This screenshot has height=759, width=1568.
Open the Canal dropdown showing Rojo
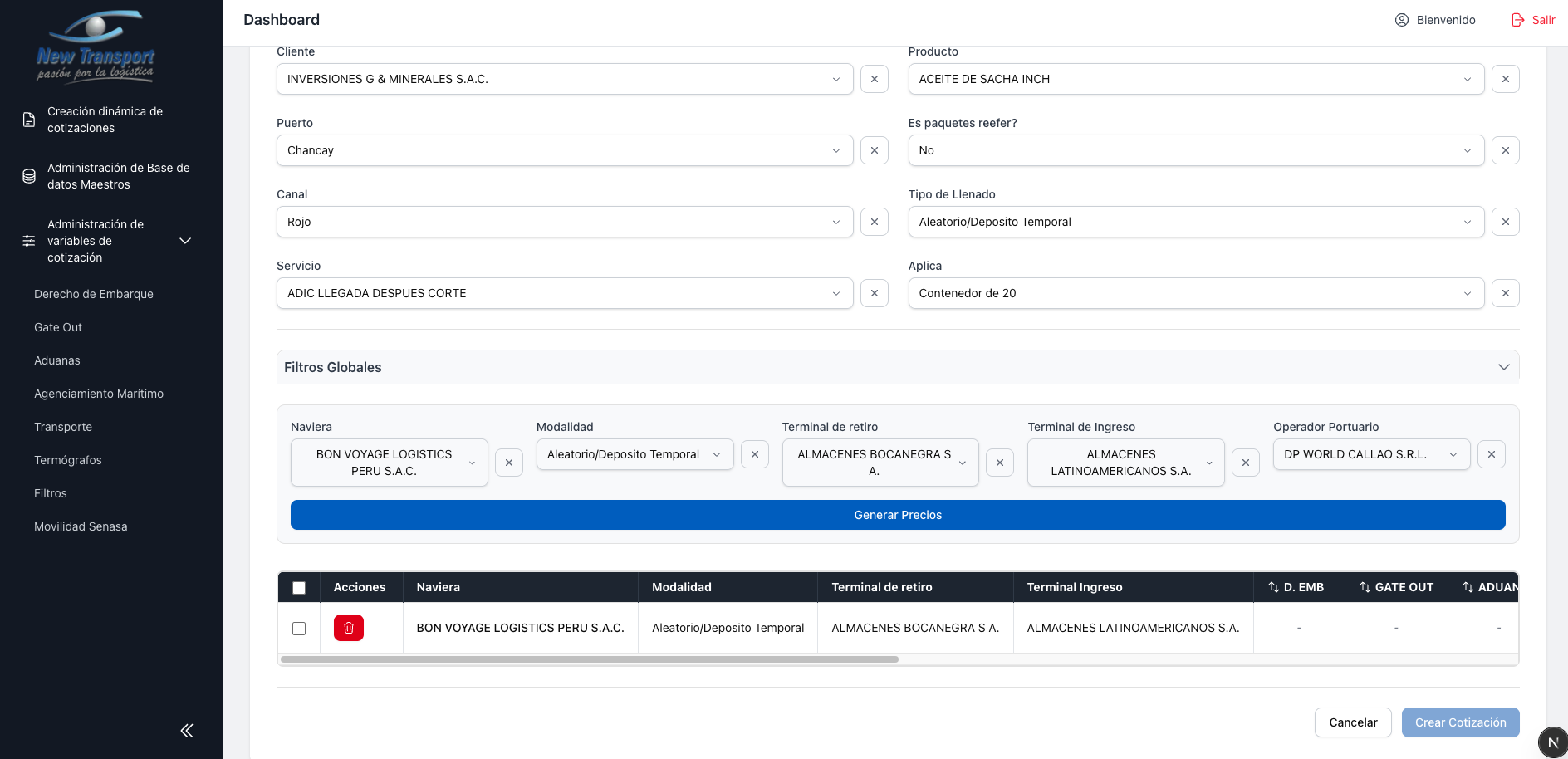(564, 222)
